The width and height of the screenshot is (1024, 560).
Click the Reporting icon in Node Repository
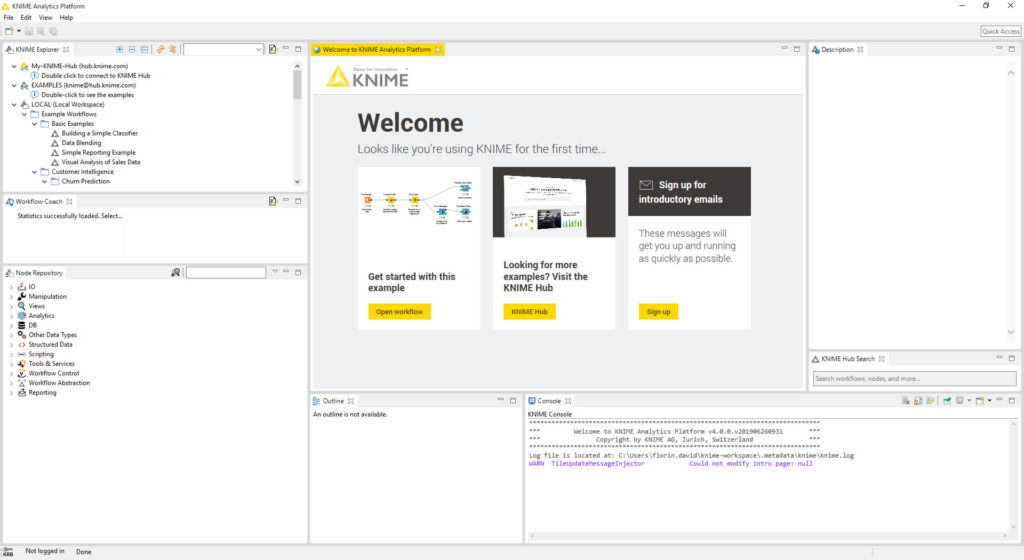tap(22, 392)
